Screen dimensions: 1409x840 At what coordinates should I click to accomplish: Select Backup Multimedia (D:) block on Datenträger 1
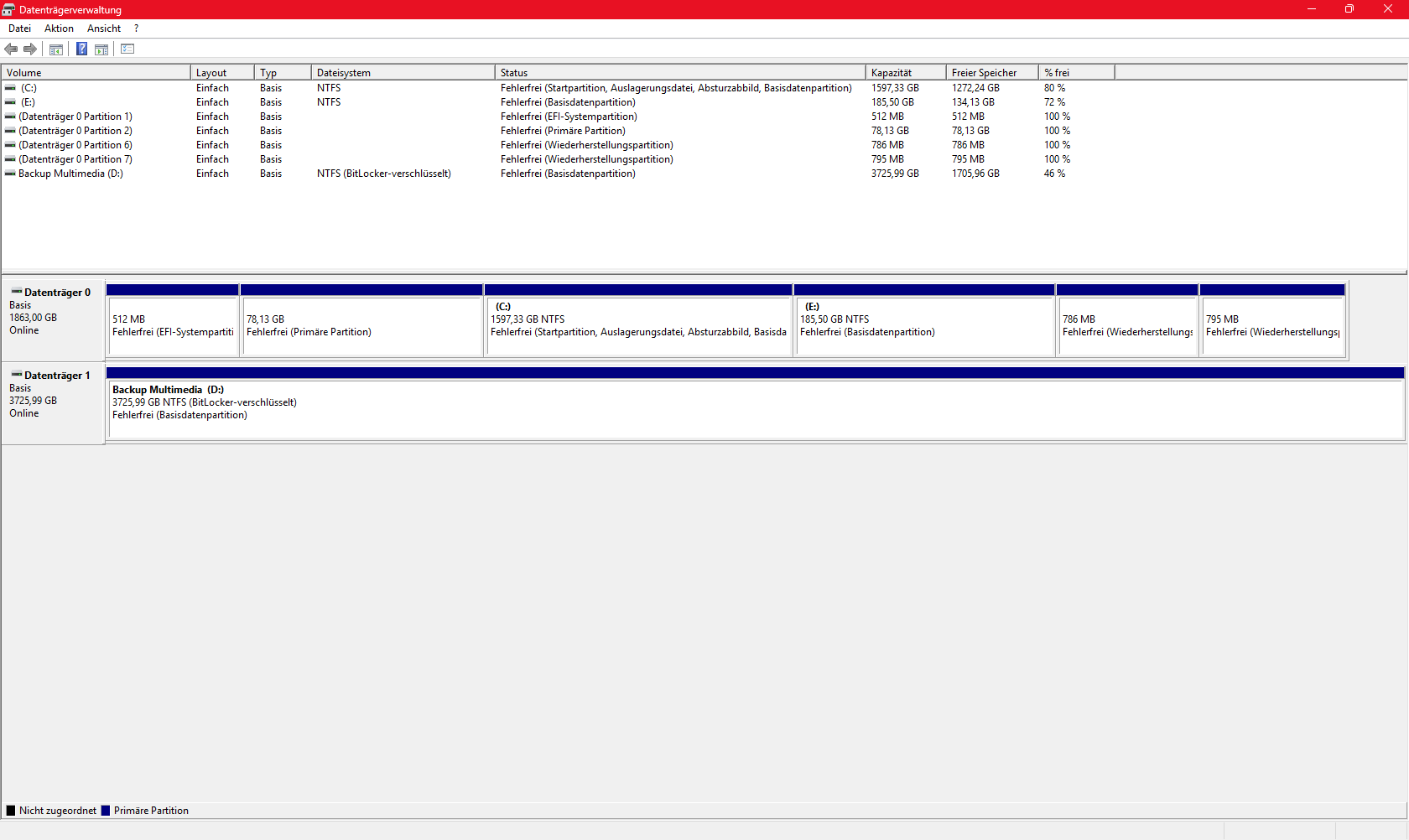pos(755,403)
